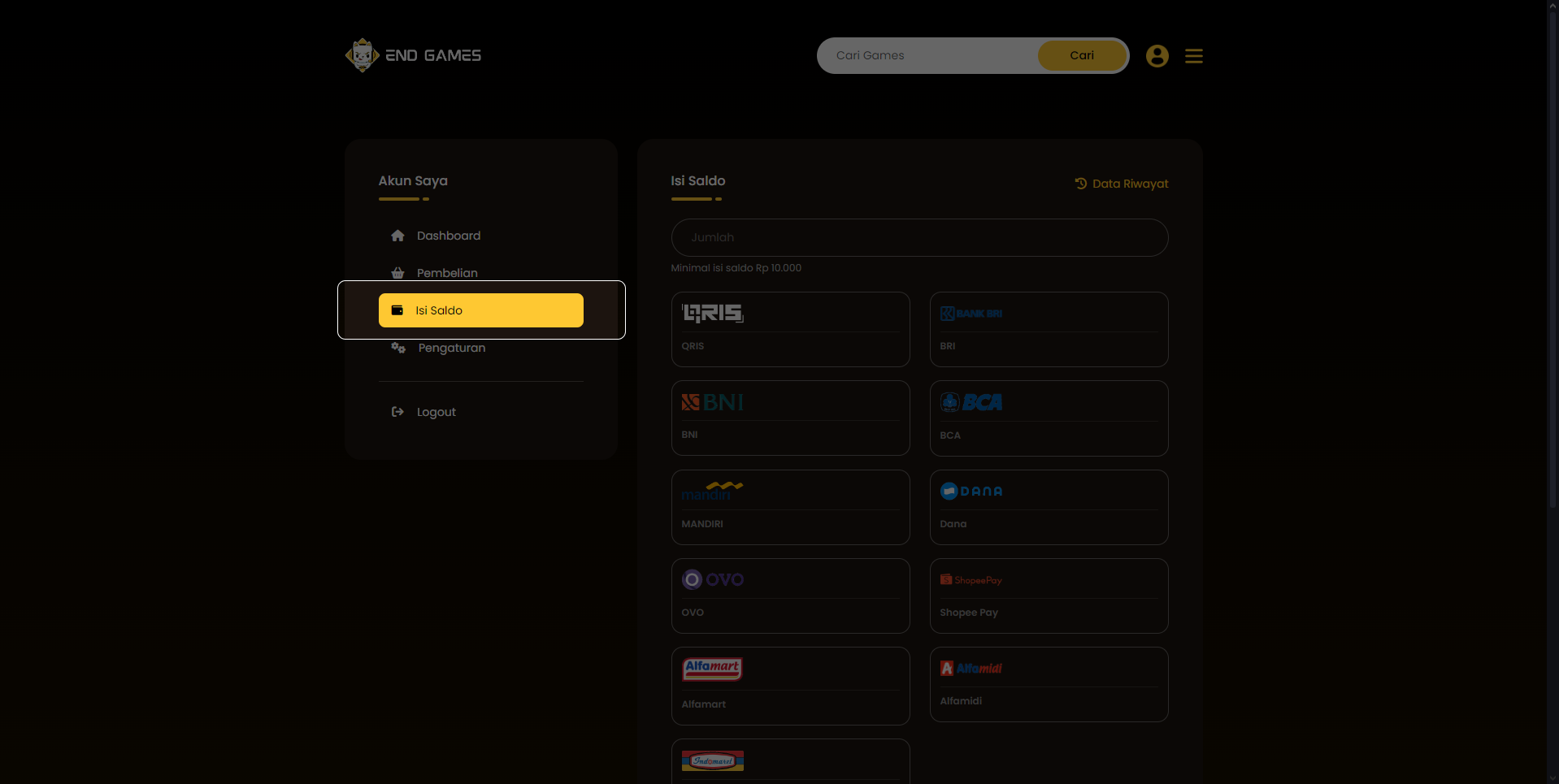Click the Bank BRI logo

point(971,314)
